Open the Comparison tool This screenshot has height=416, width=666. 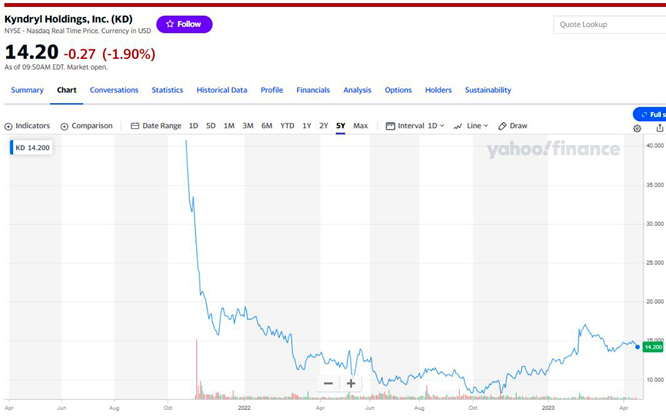coord(87,126)
